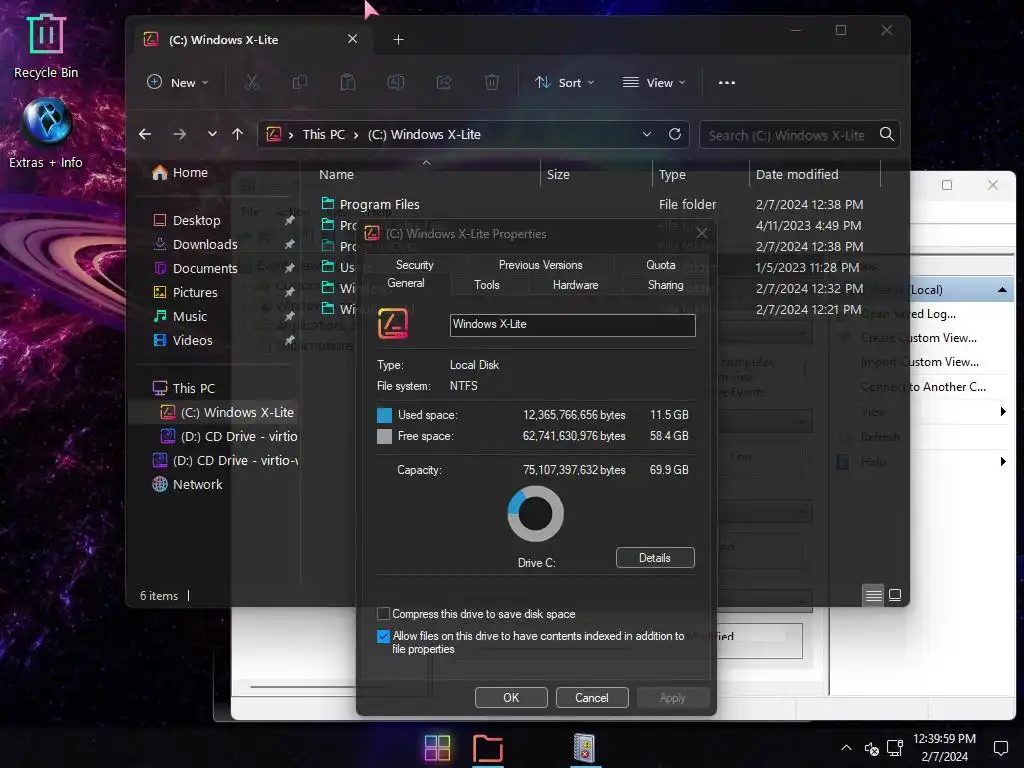Image resolution: width=1024 pixels, height=768 pixels.
Task: Switch to Previous Versions tab
Action: (x=540, y=264)
